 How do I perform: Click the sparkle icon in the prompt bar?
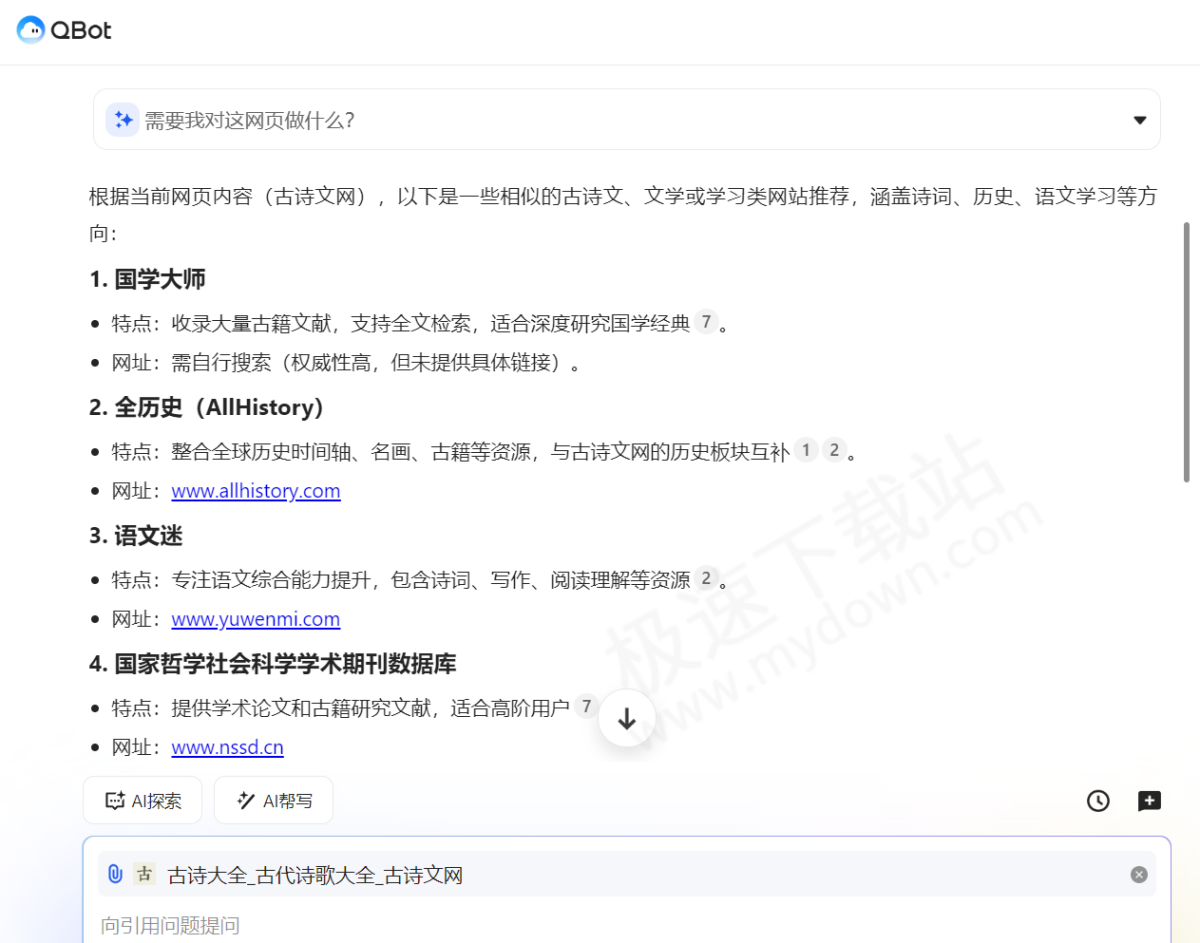122,119
